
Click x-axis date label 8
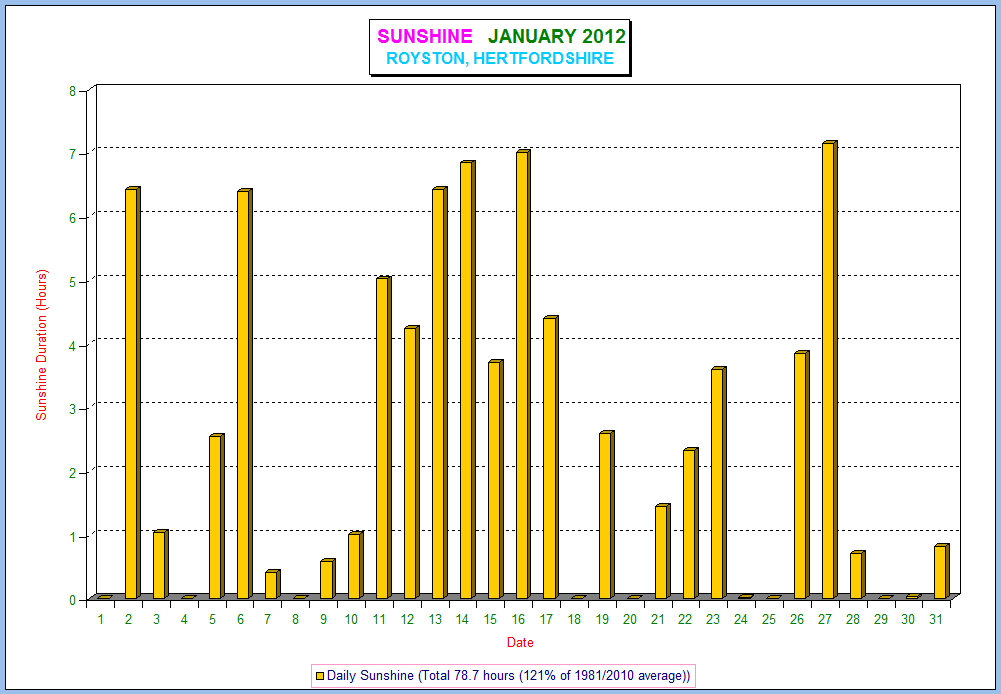(x=296, y=619)
